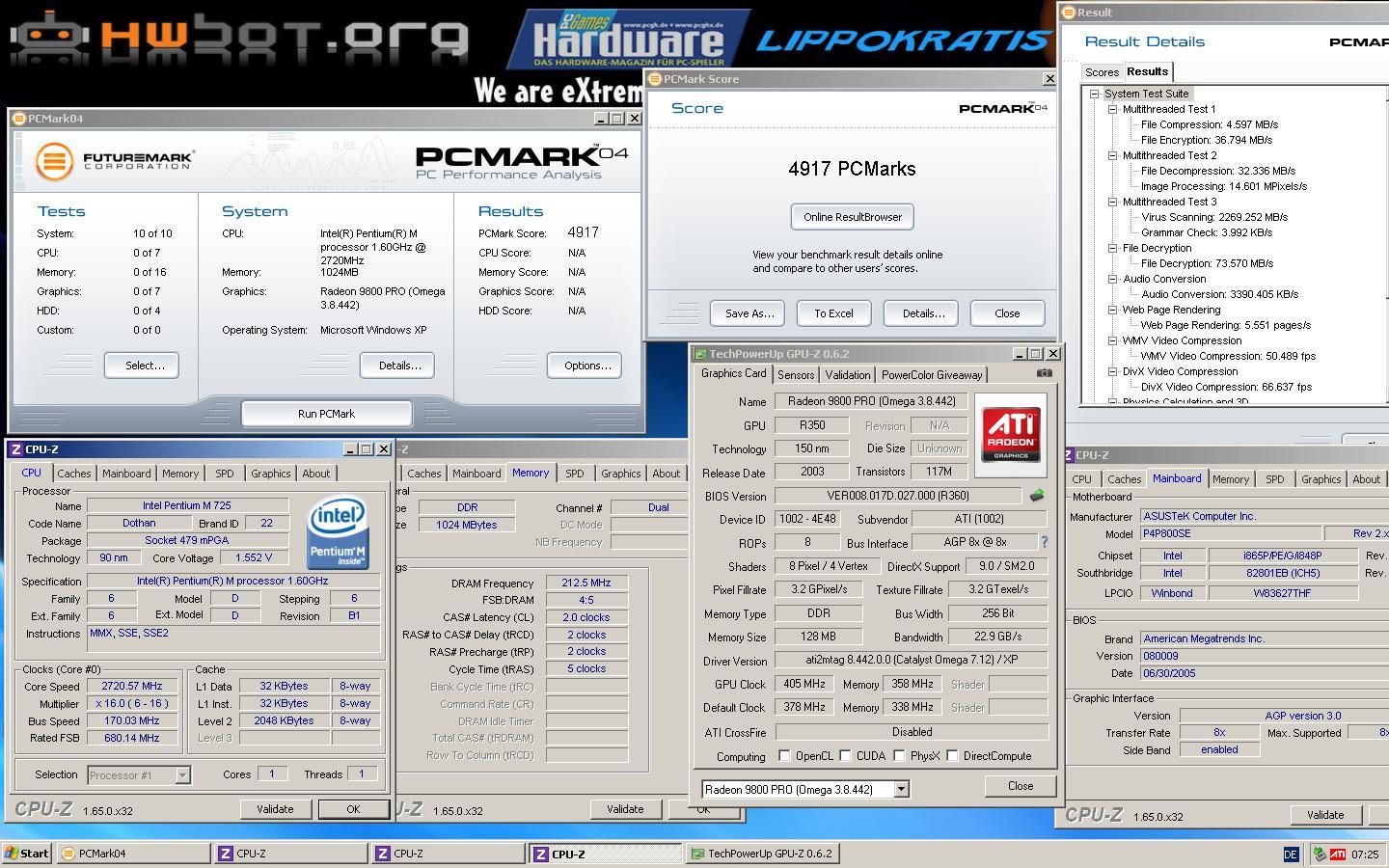
Task: Click the To Excel button
Action: pyautogui.click(x=833, y=313)
